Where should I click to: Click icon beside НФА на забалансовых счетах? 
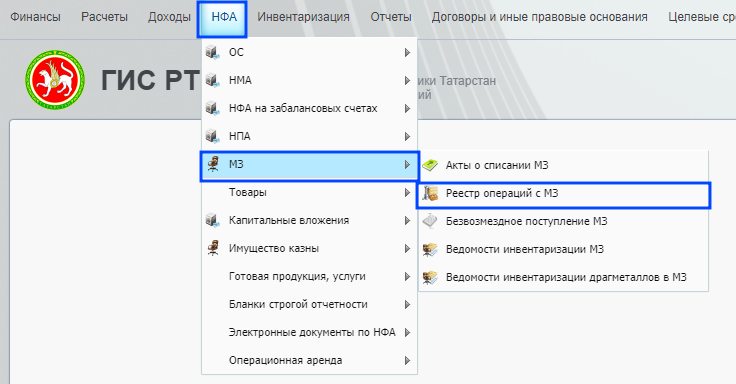tap(213, 108)
